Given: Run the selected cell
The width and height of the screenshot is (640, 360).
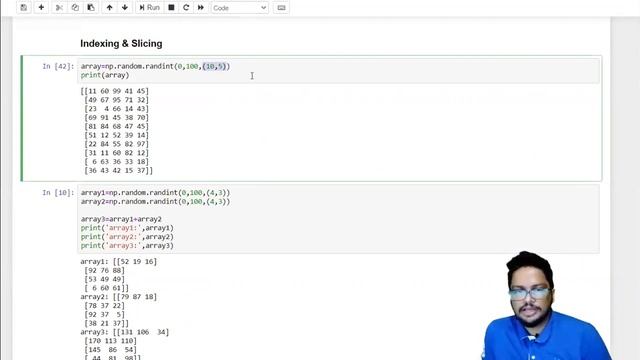Looking at the screenshot, I should [149, 7].
